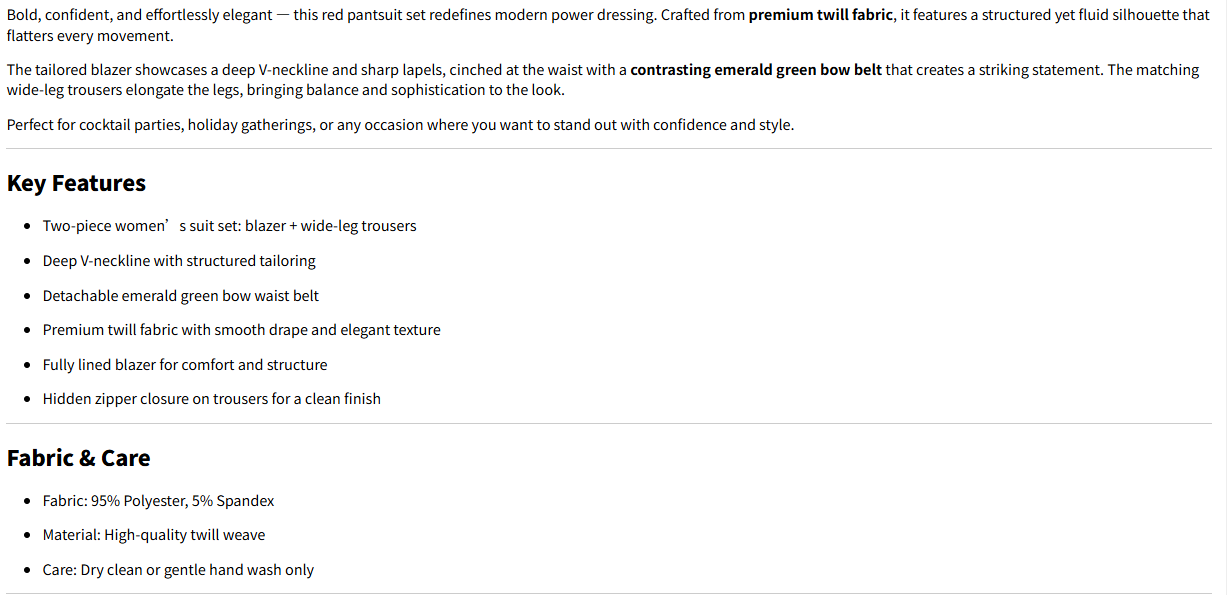This screenshot has height=595, width=1228.
Task: Click "Material: High-quality twill weave" item
Action: pos(154,535)
